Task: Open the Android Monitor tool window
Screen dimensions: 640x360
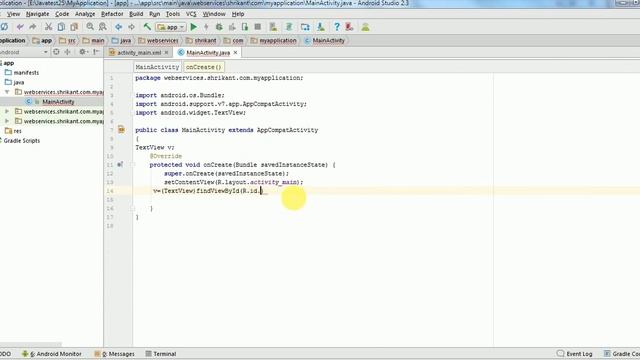Action: pyautogui.click(x=52, y=354)
